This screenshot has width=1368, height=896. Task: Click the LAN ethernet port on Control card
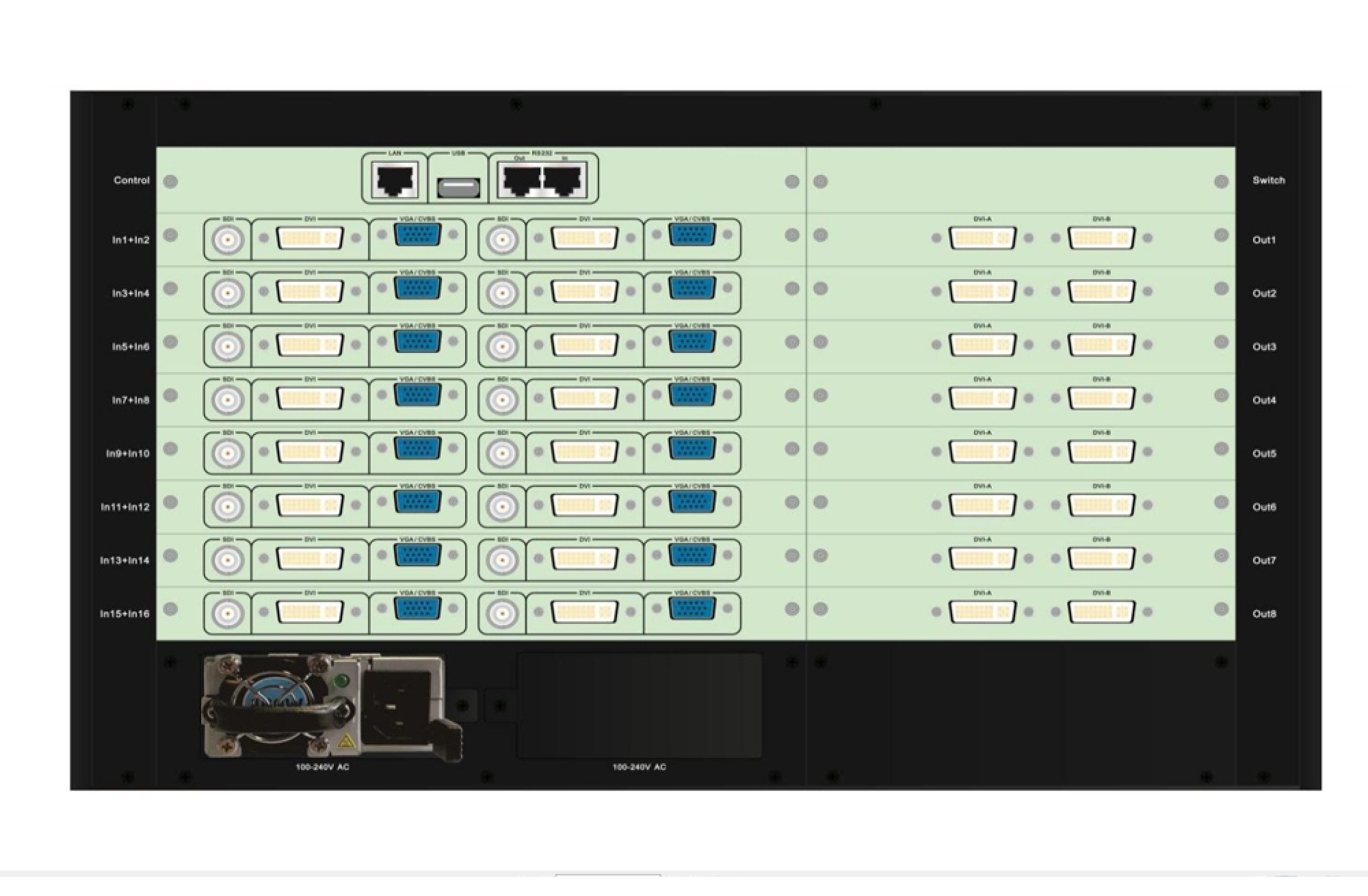coord(395,181)
